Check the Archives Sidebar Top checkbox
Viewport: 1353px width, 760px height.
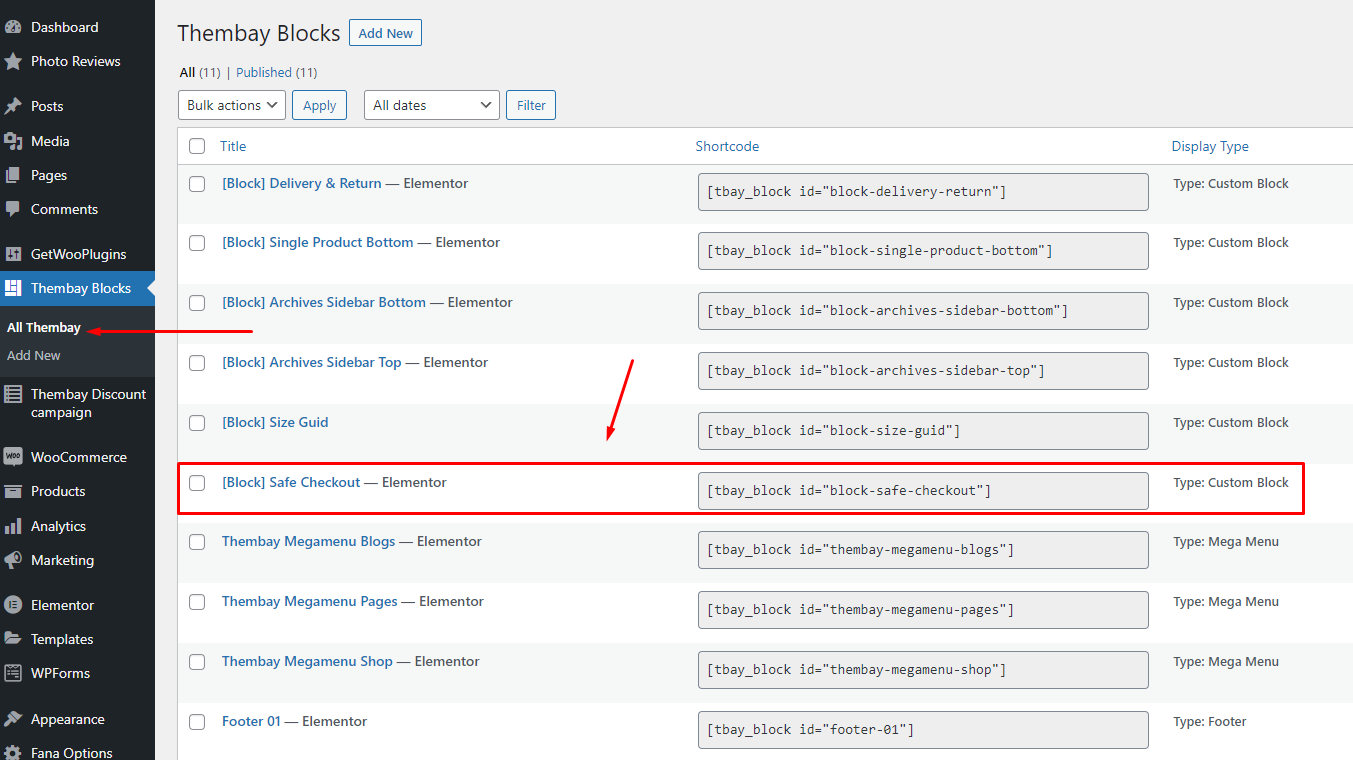tap(197, 363)
